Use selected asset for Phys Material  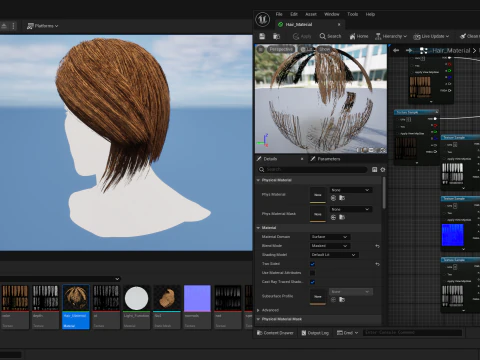pos(333,198)
